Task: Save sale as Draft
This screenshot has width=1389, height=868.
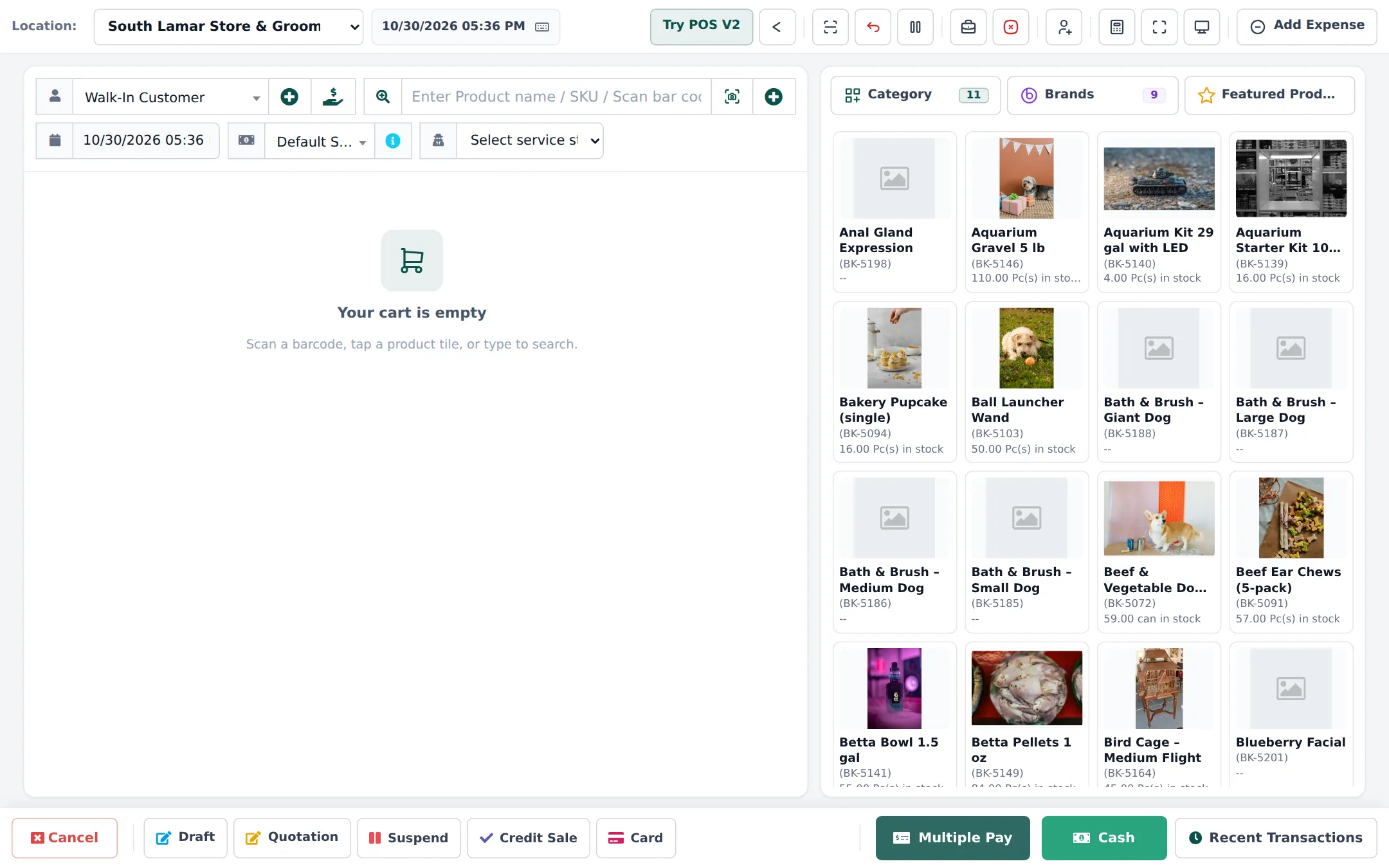Action: point(185,838)
